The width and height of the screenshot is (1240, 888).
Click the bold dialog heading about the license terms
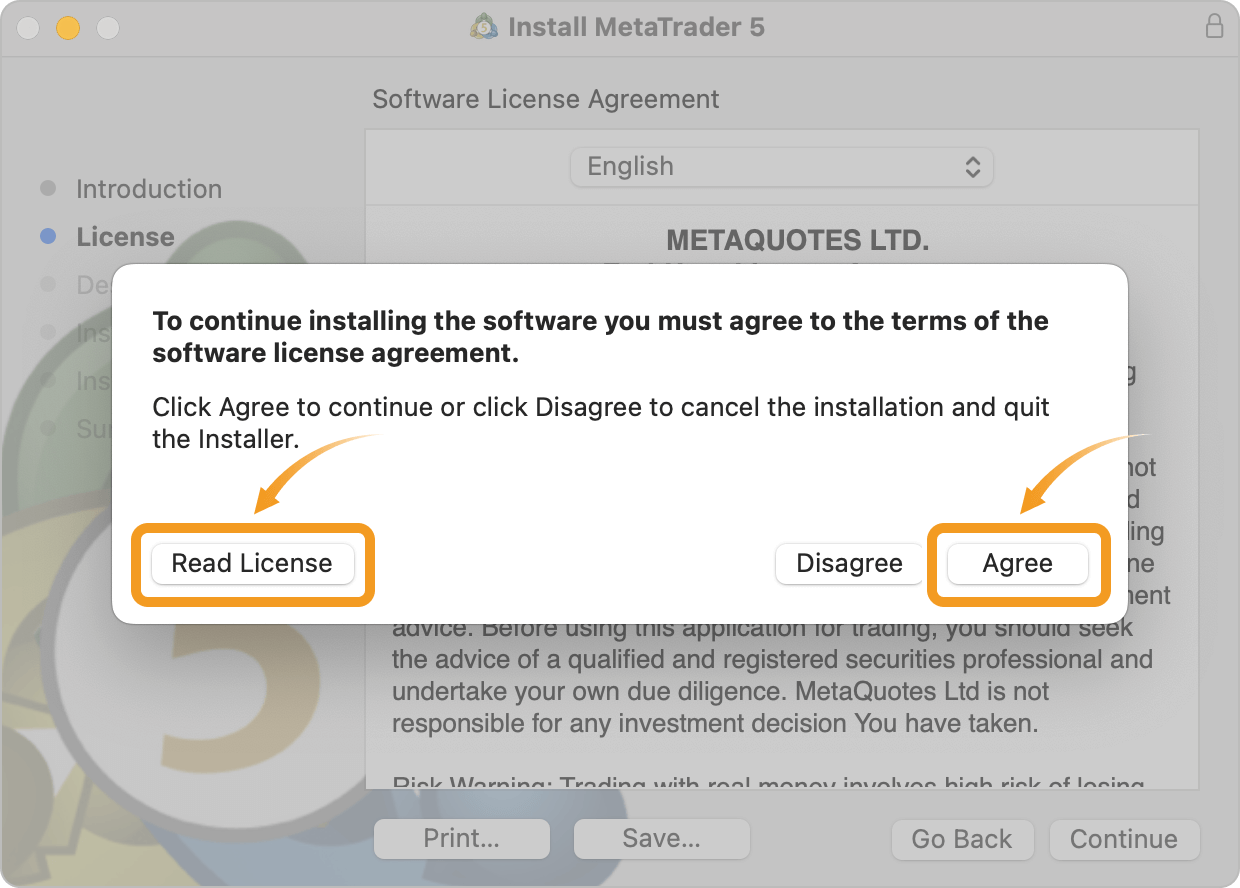pyautogui.click(x=600, y=337)
